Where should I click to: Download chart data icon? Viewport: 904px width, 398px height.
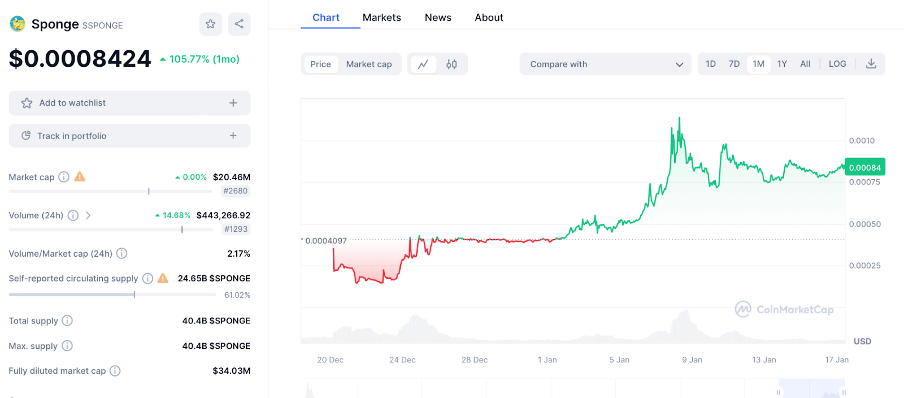pyautogui.click(x=871, y=64)
